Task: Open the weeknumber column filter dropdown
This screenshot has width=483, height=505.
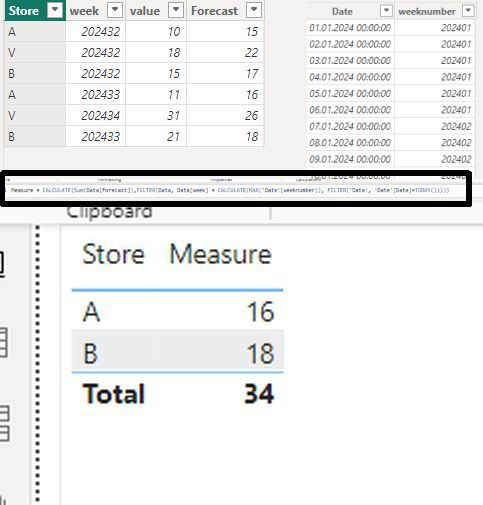Action: point(468,11)
